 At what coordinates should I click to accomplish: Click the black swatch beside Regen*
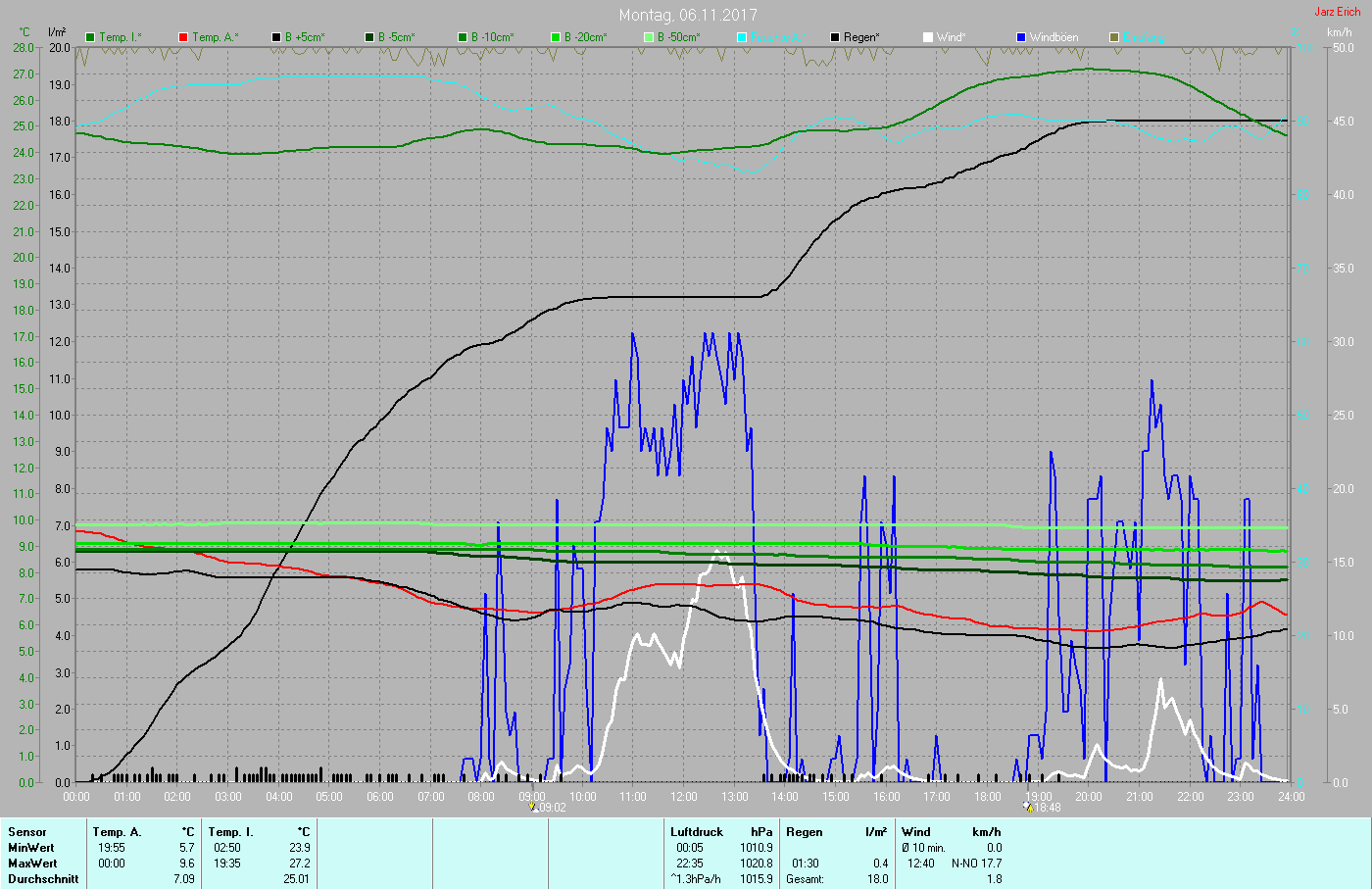[835, 37]
